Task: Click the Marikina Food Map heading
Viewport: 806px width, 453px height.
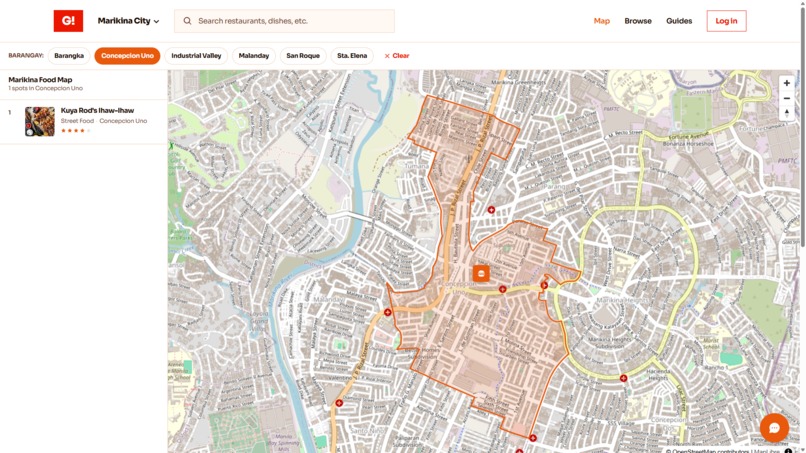Action: [x=40, y=80]
